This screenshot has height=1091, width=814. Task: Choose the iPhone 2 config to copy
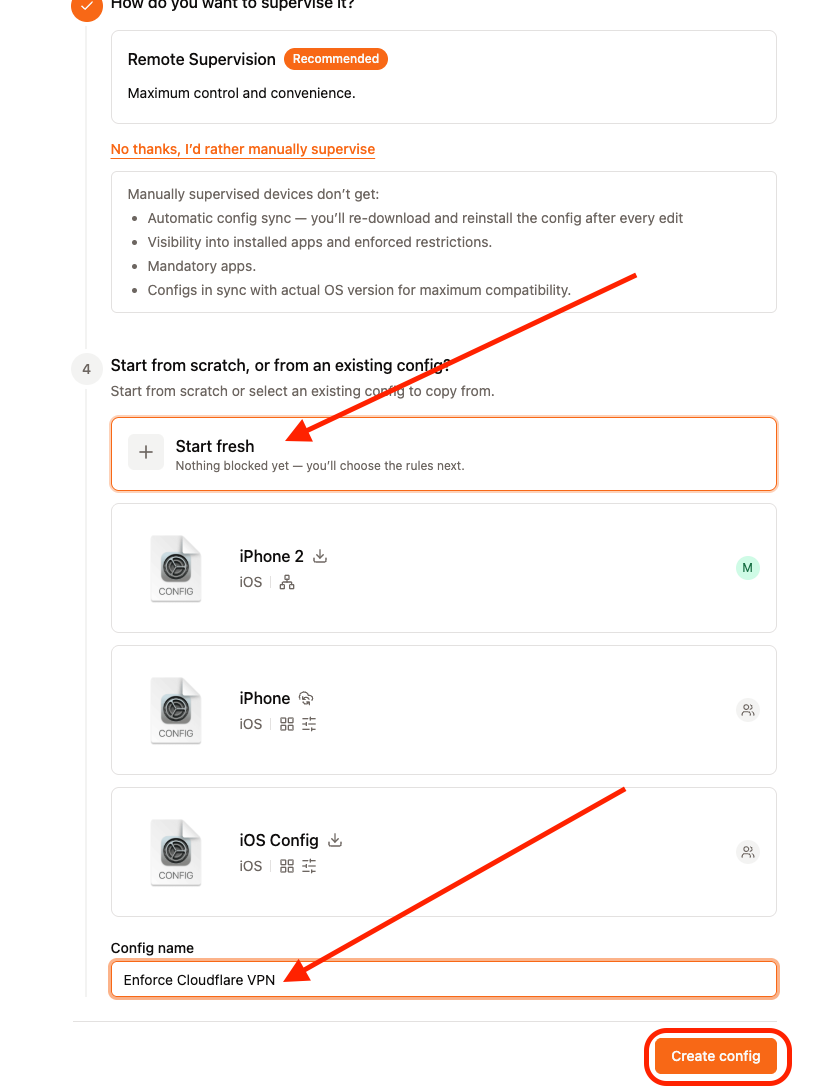pyautogui.click(x=444, y=568)
